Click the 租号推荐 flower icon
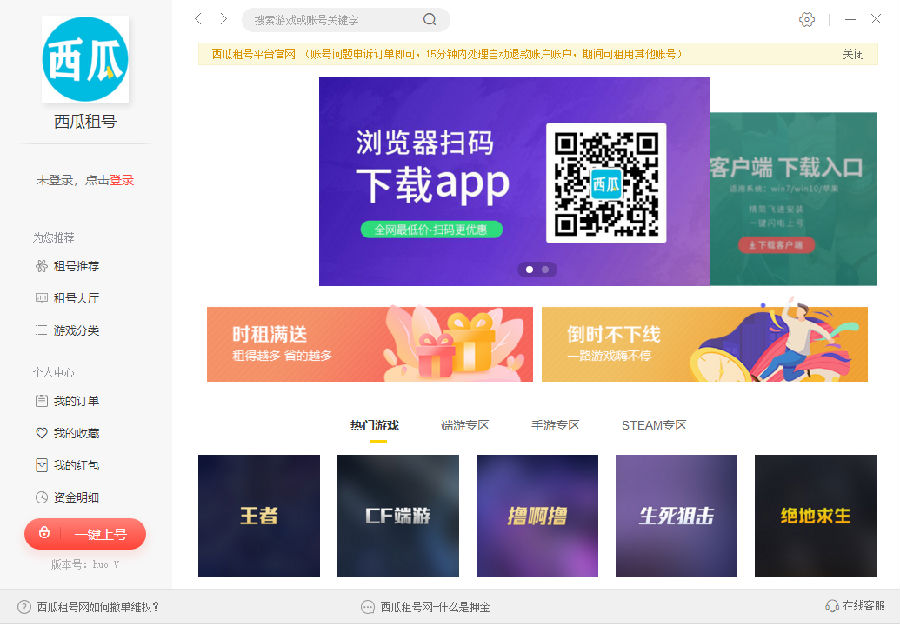The image size is (900, 624). [x=41, y=266]
